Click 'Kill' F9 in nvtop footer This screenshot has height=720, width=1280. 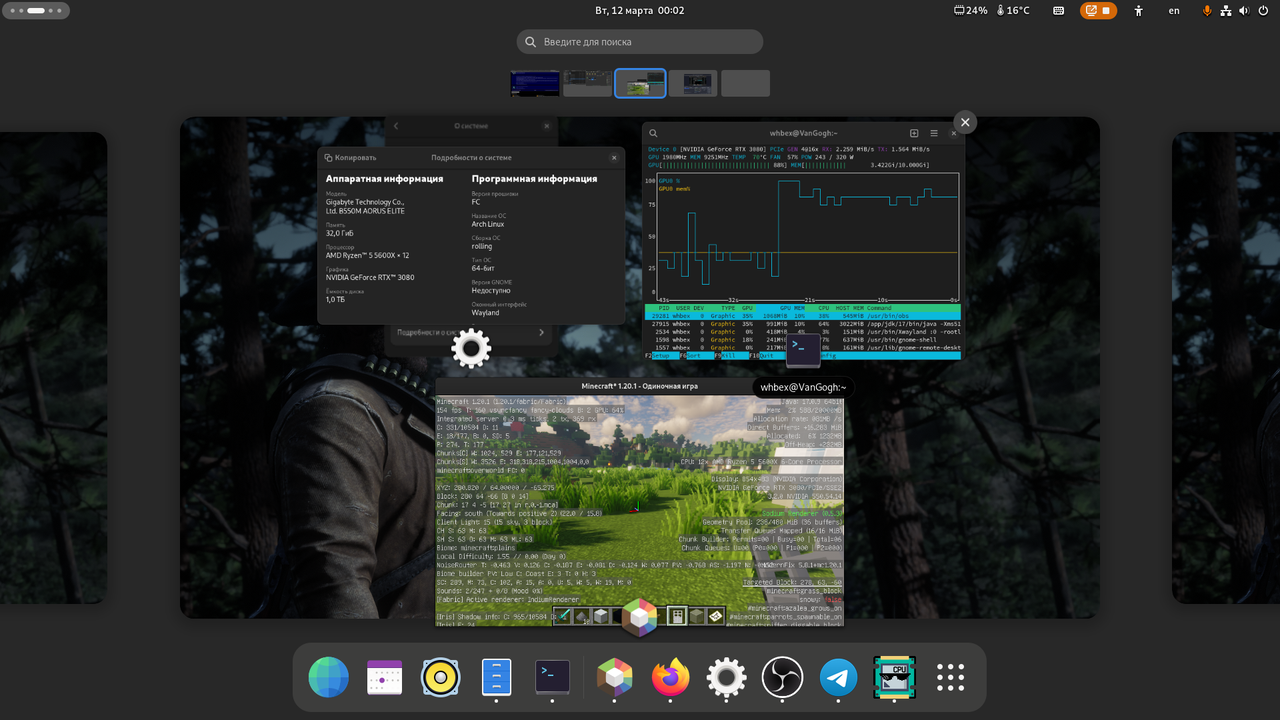[x=726, y=355]
